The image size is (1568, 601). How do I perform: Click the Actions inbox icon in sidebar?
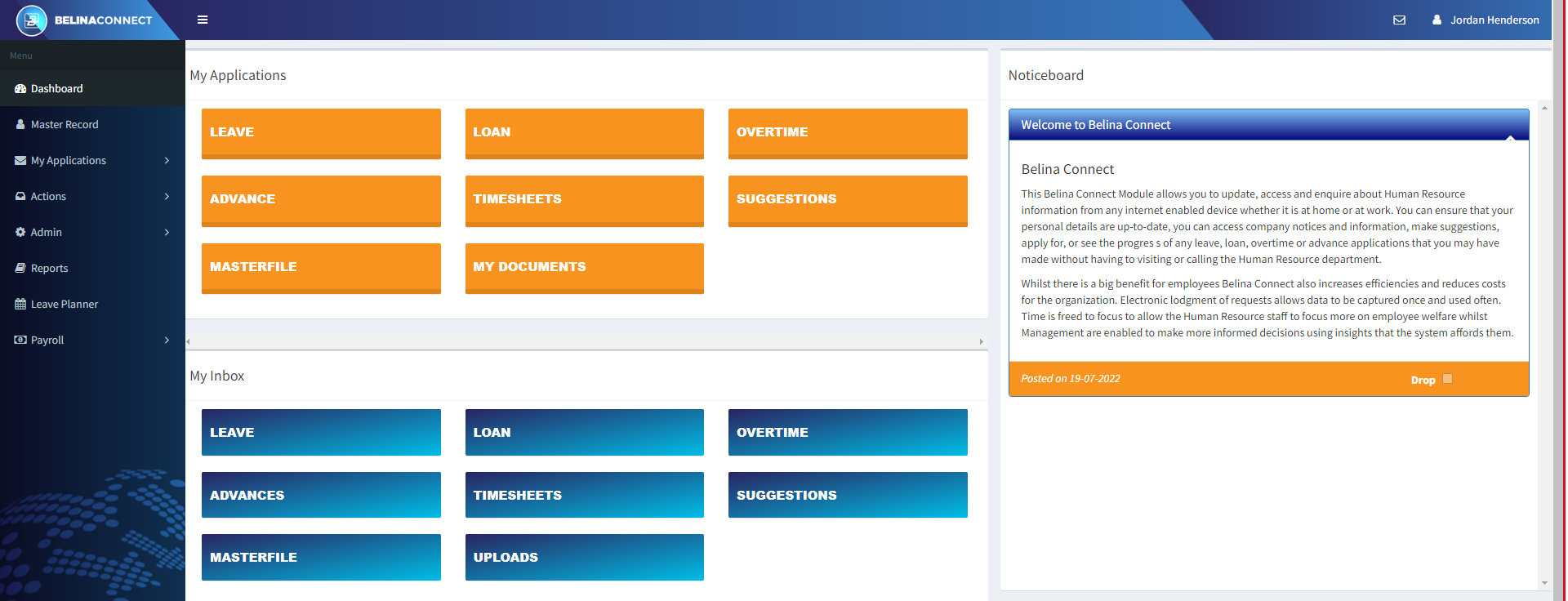pos(20,196)
